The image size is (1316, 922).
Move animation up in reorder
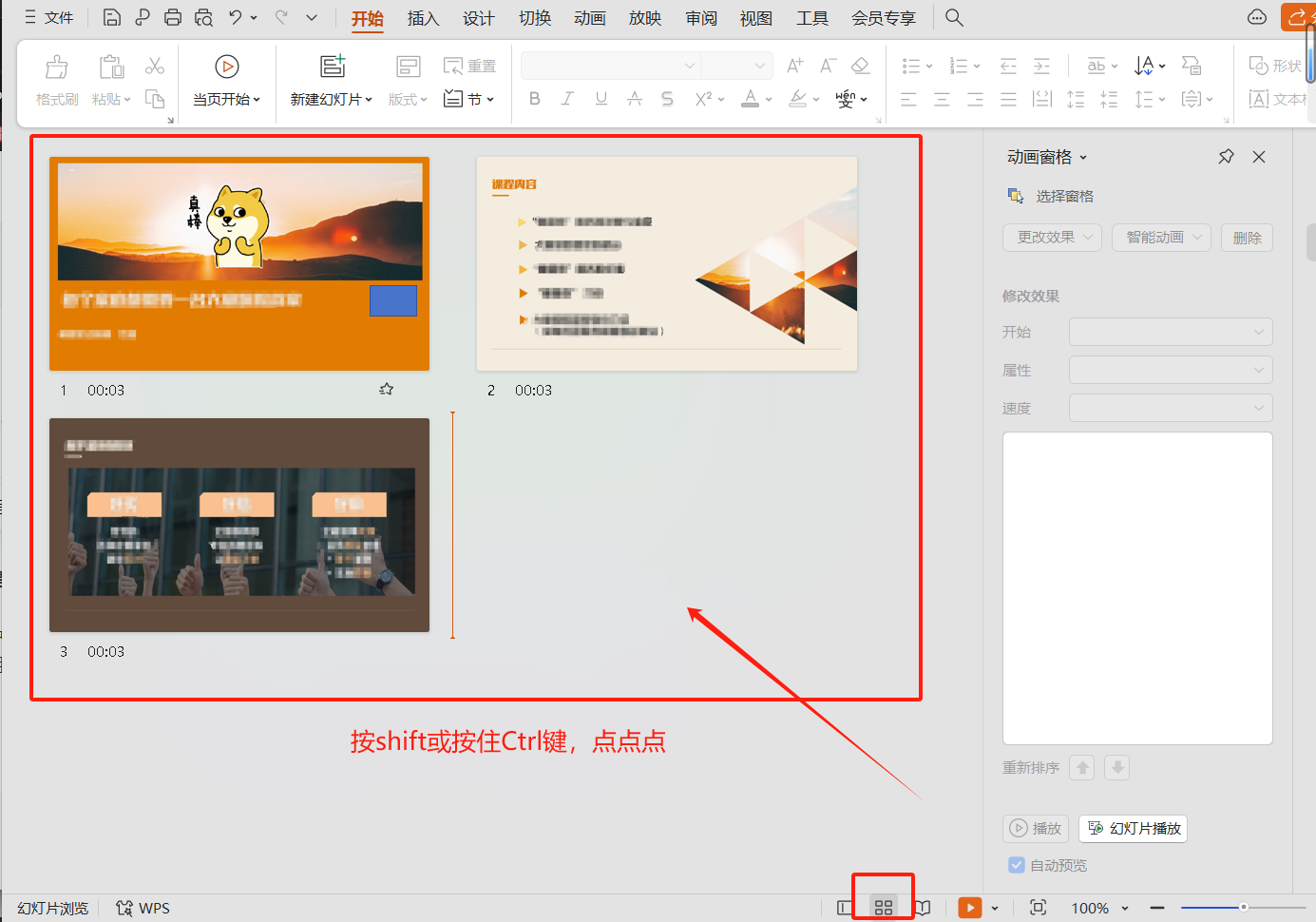(1082, 768)
